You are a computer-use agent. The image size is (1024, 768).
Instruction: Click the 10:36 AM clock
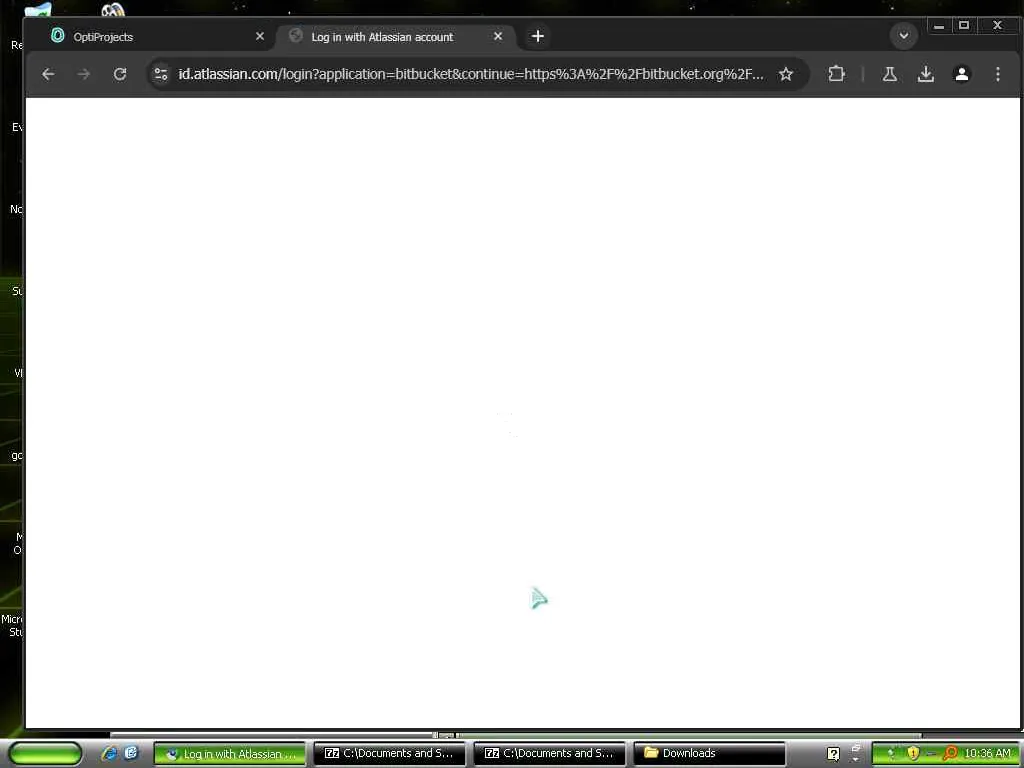(x=987, y=754)
